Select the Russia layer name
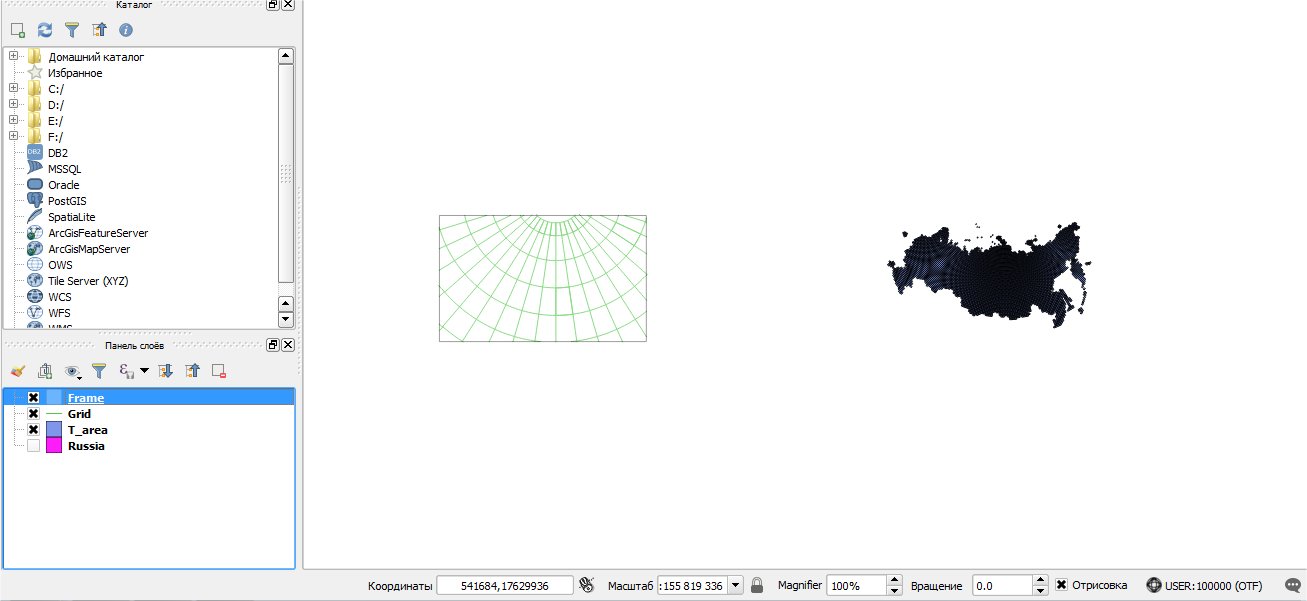The height and width of the screenshot is (601, 1307). point(86,446)
